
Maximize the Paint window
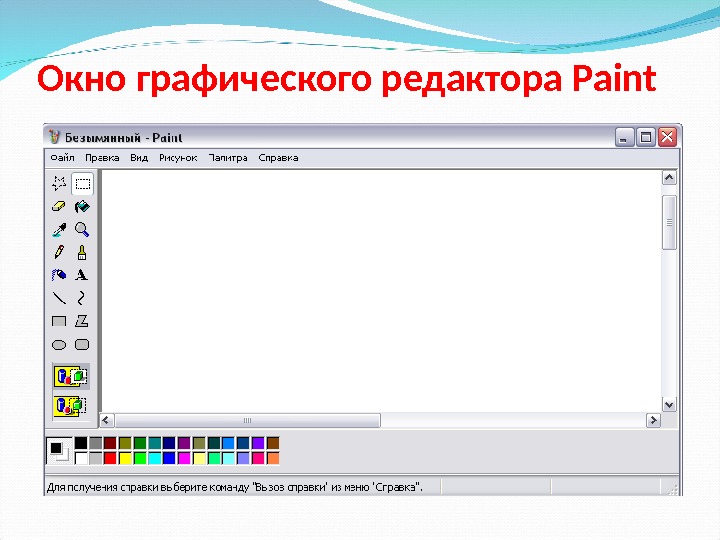pyautogui.click(x=646, y=137)
